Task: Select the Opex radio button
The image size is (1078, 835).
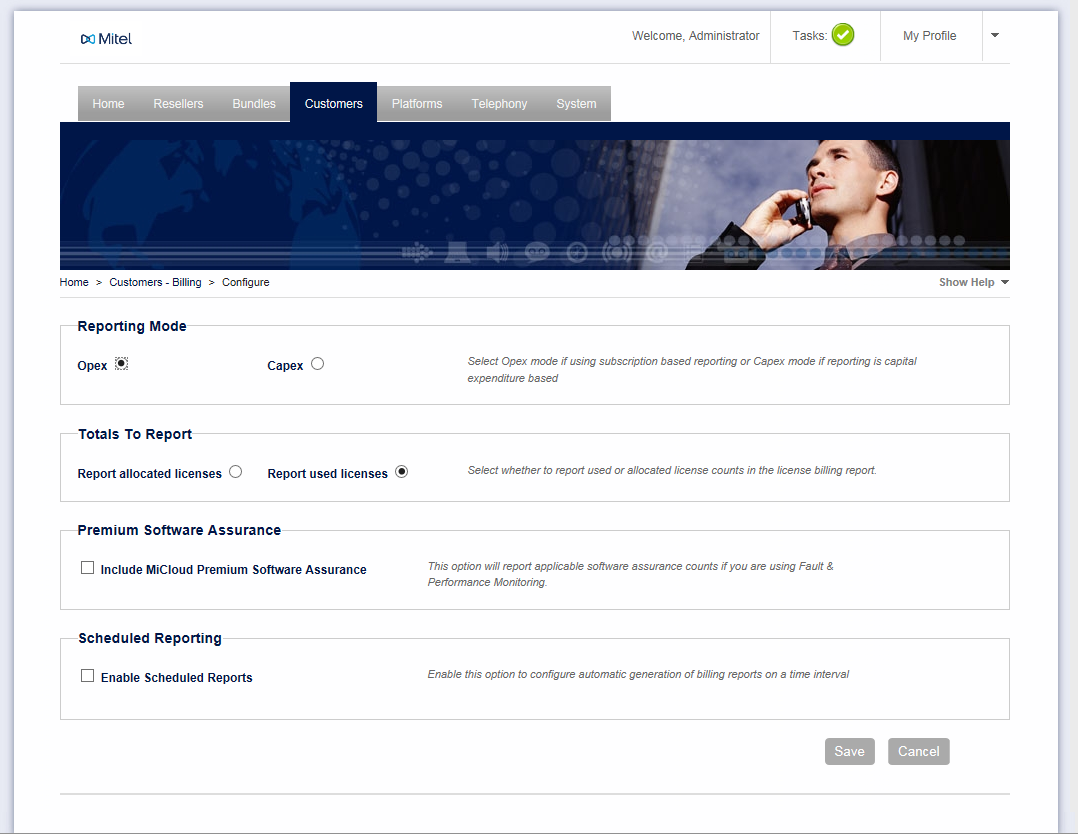Action: [121, 364]
